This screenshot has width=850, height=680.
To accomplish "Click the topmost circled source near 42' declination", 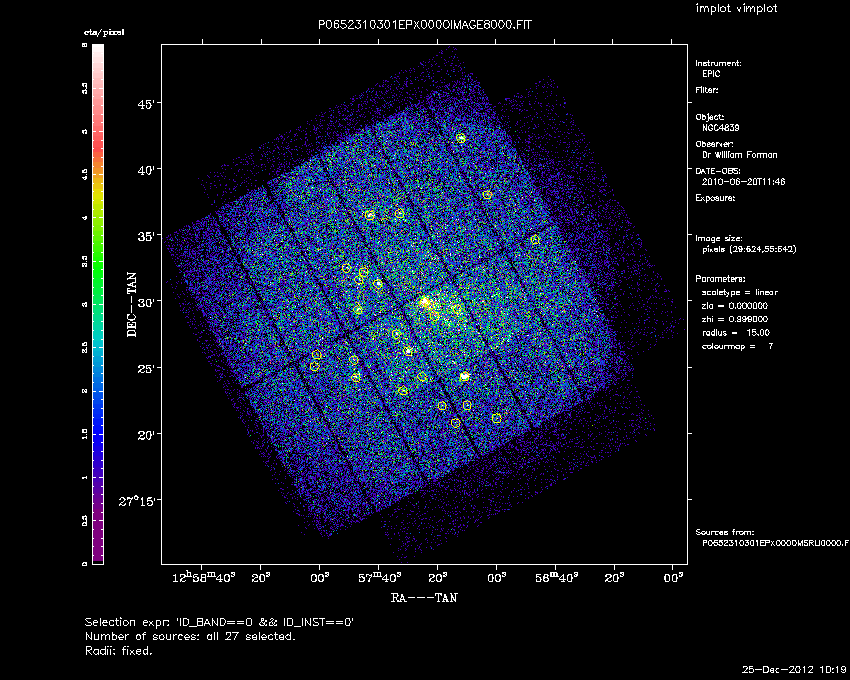I will (461, 138).
